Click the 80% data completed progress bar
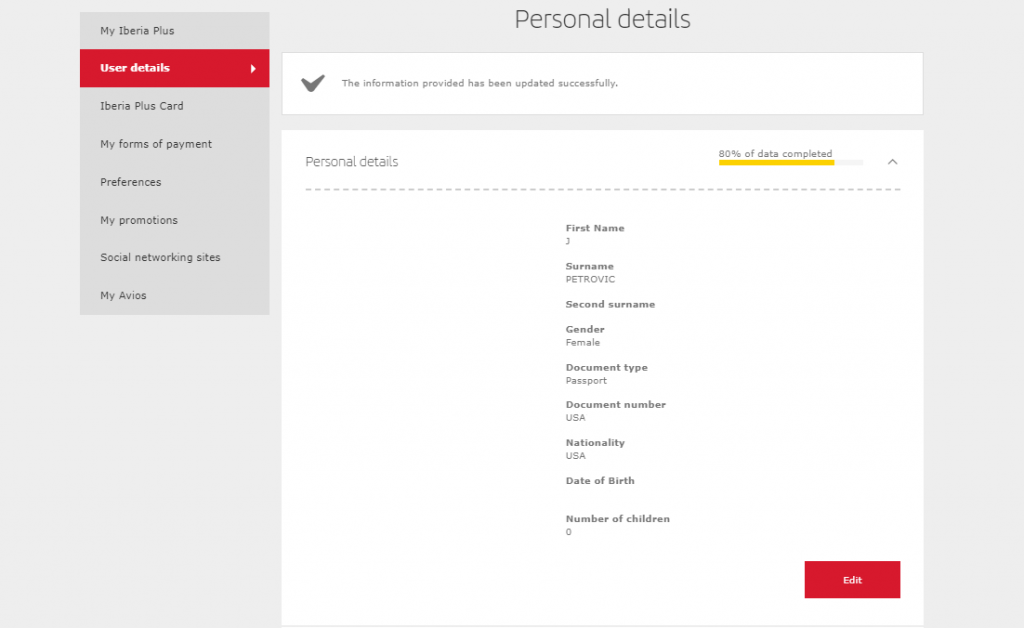Viewport: 1024px width, 628px height. tap(790, 163)
